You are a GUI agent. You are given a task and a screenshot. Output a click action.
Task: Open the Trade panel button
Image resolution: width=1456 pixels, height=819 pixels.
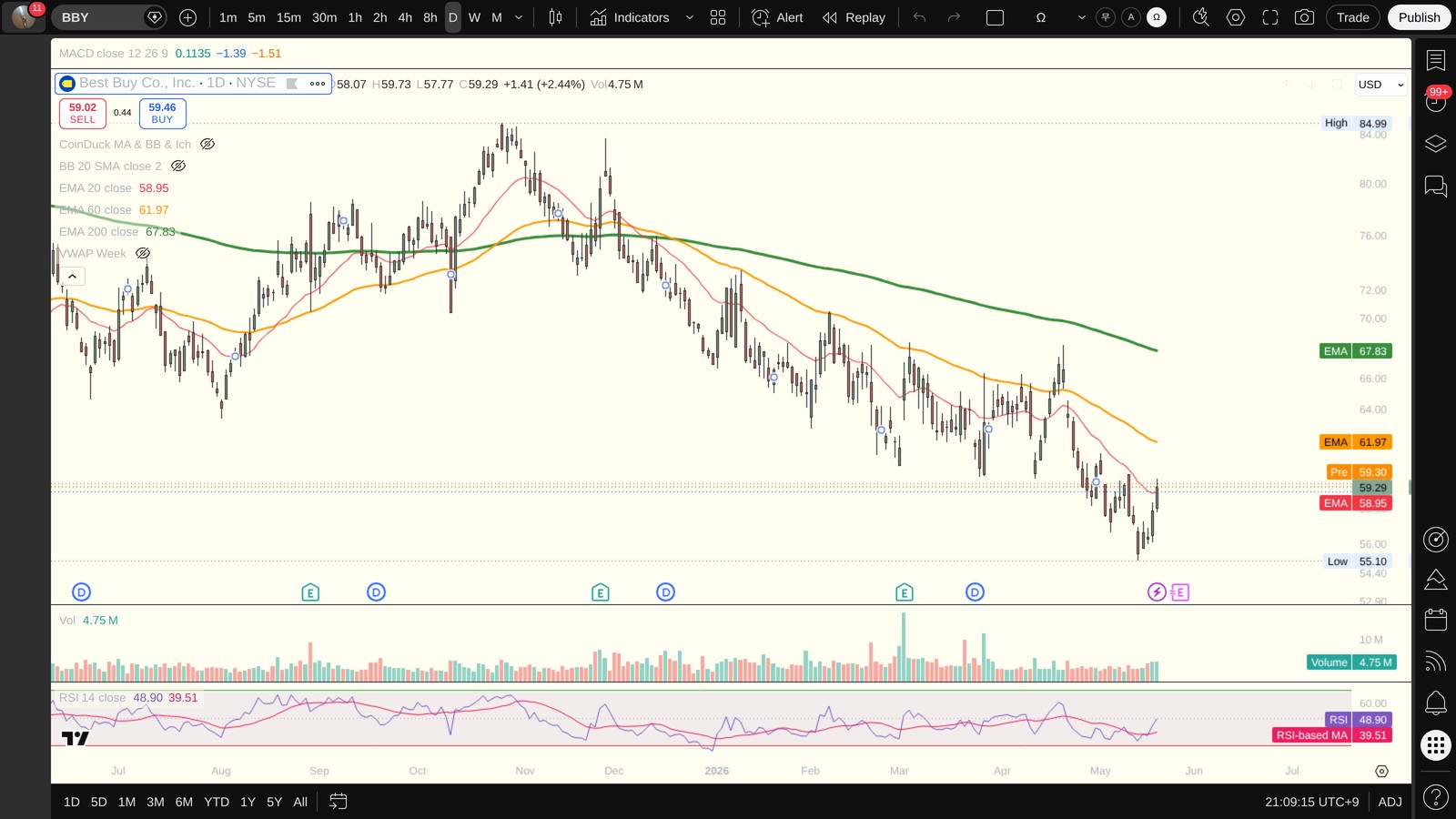pos(1353,17)
